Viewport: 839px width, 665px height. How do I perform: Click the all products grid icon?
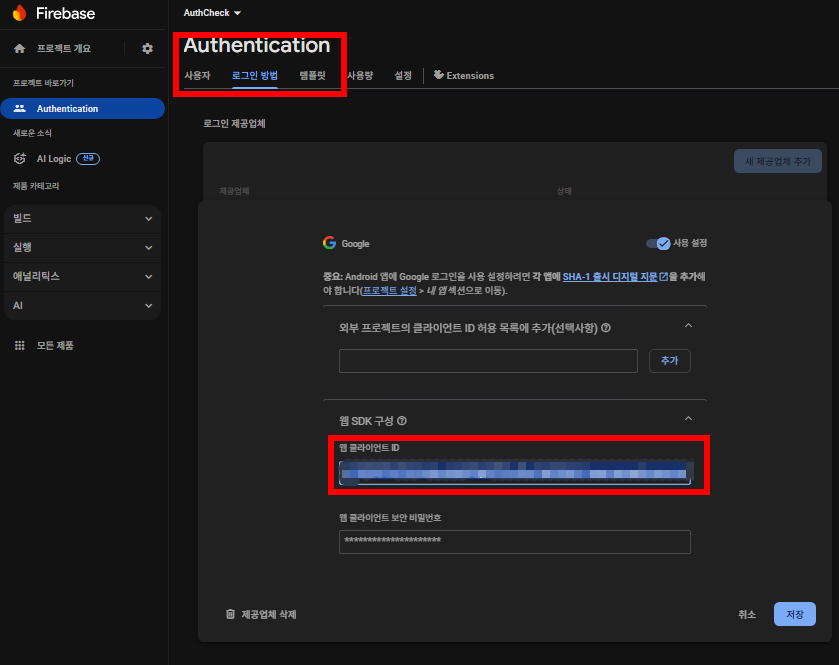[20, 346]
